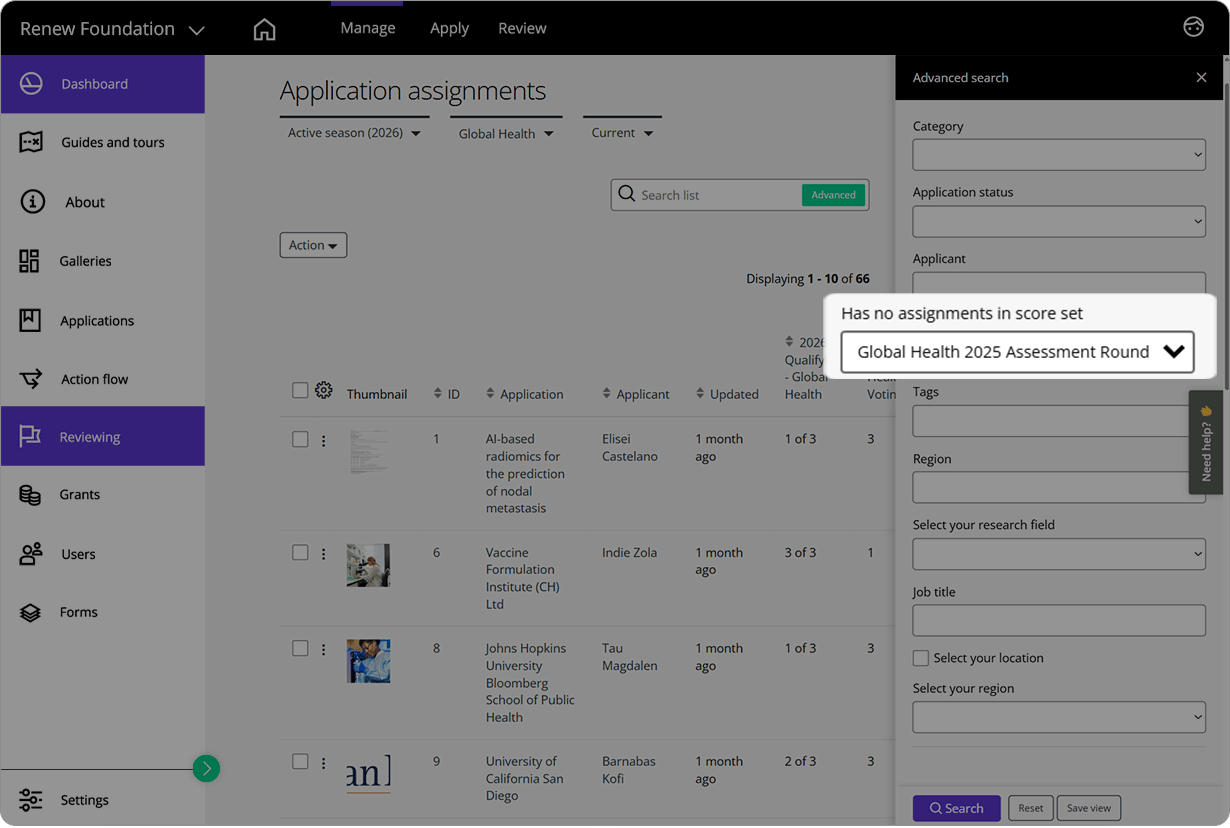Open the Grants coins icon

click(x=30, y=494)
